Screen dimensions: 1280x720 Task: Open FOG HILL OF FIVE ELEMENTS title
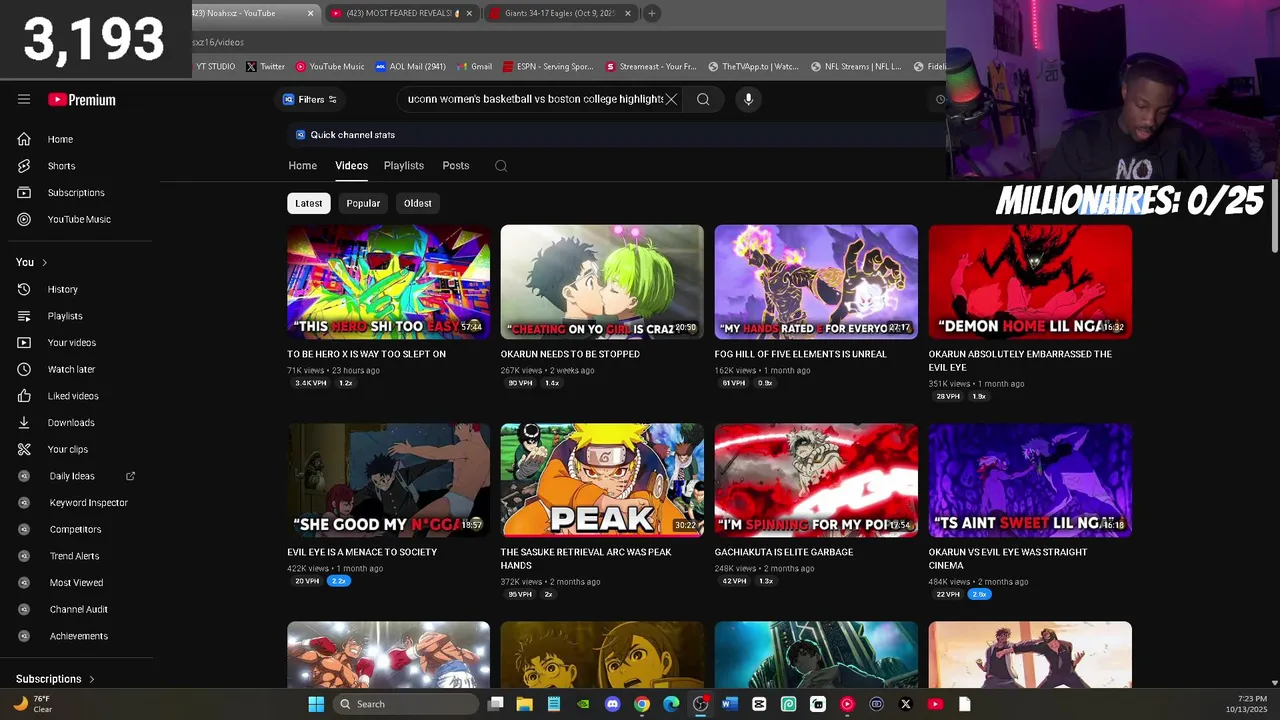800,354
